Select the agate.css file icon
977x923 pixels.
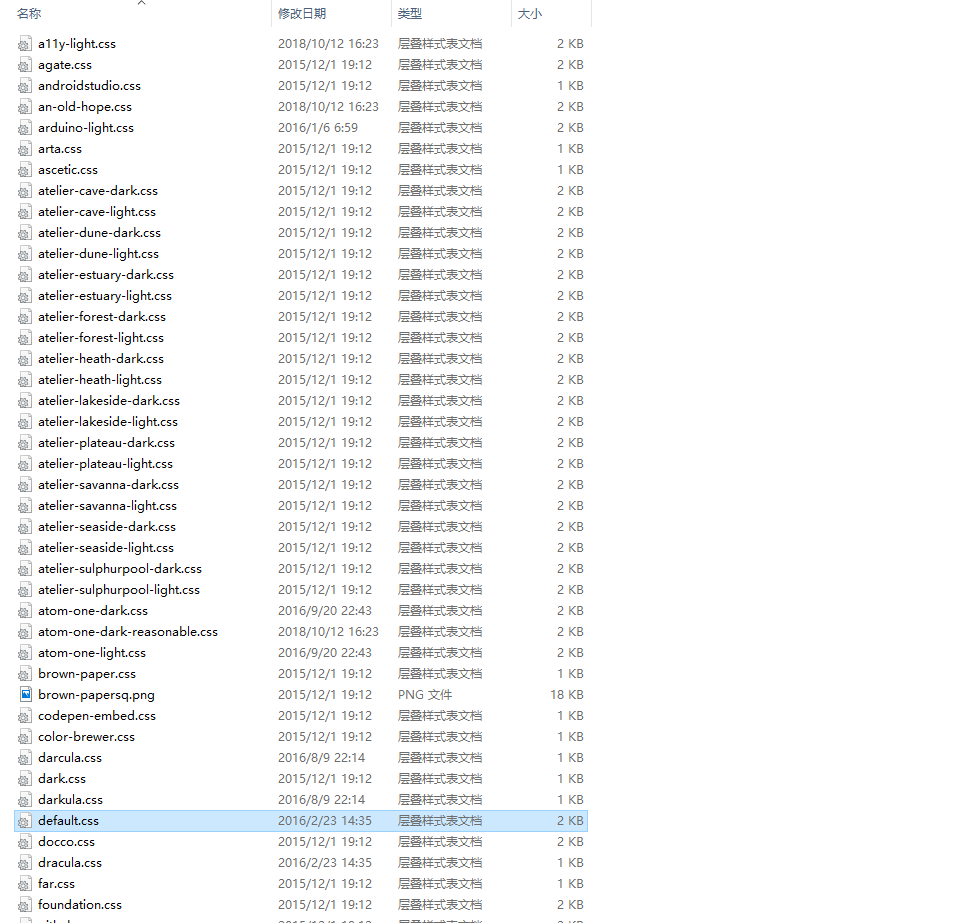tap(25, 65)
